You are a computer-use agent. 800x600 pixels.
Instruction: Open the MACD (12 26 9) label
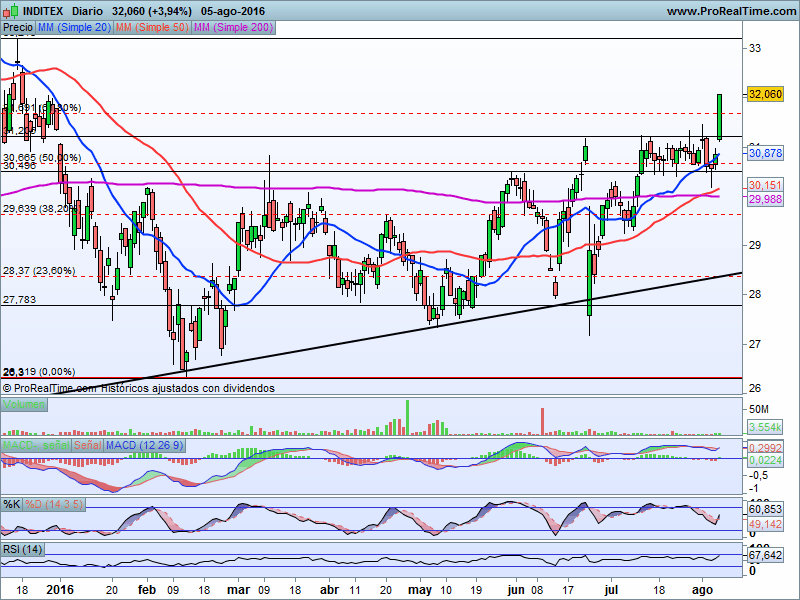[x=145, y=445]
